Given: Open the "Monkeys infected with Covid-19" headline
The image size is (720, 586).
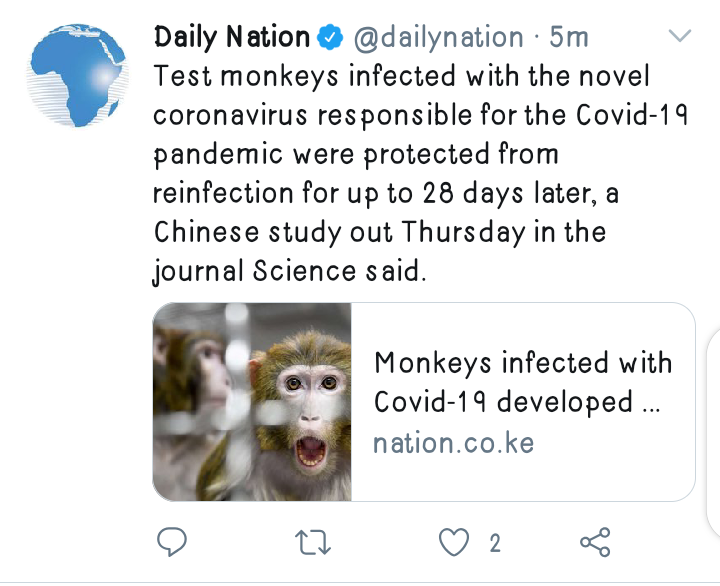Looking at the screenshot, I should coord(522,381).
